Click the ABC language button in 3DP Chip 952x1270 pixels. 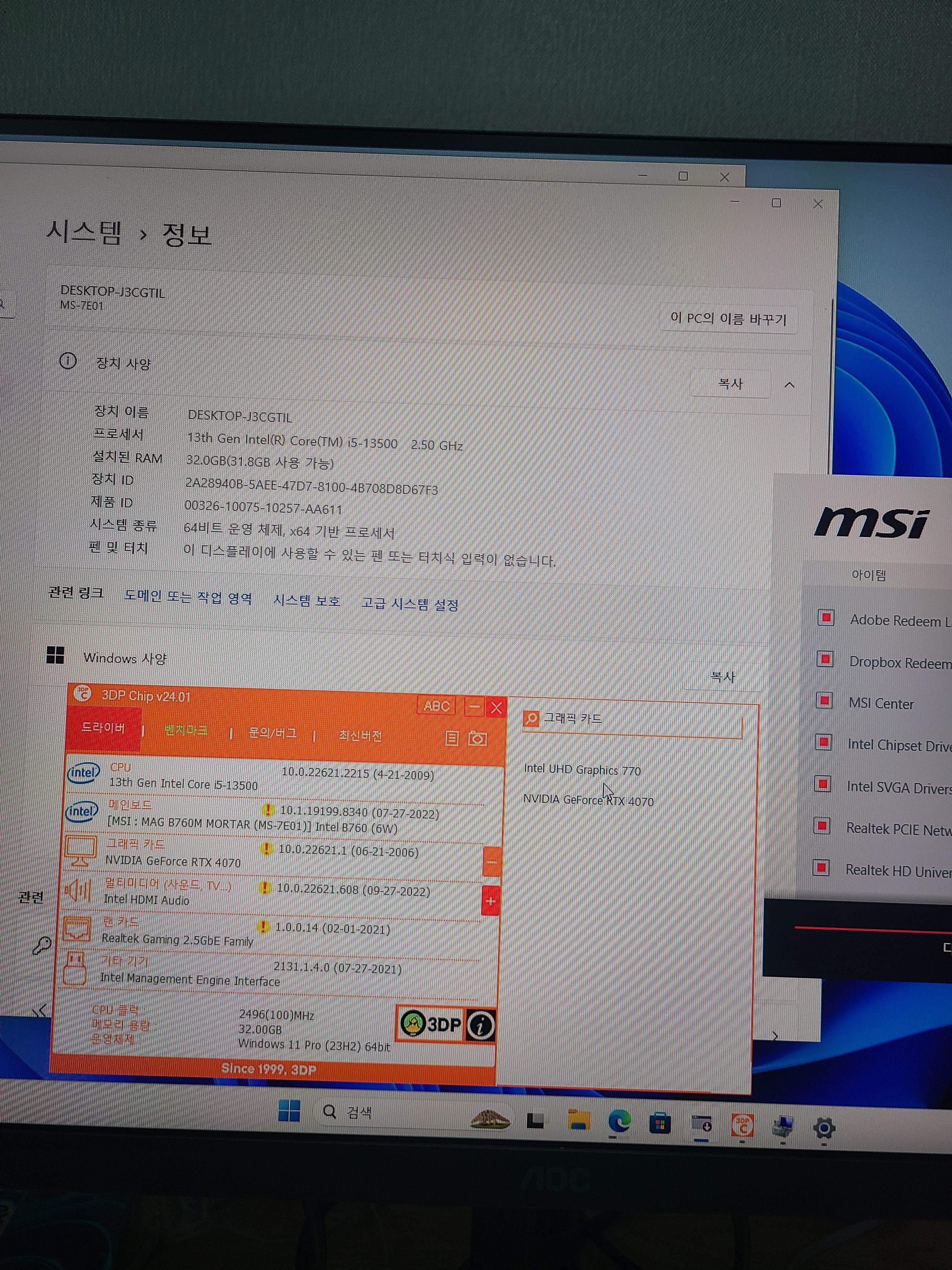[437, 706]
